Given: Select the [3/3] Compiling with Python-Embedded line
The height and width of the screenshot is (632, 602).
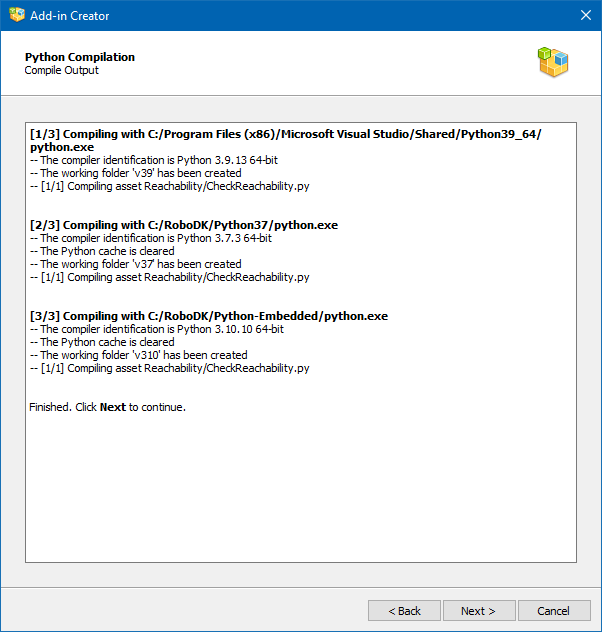Looking at the screenshot, I should pyautogui.click(x=209, y=316).
